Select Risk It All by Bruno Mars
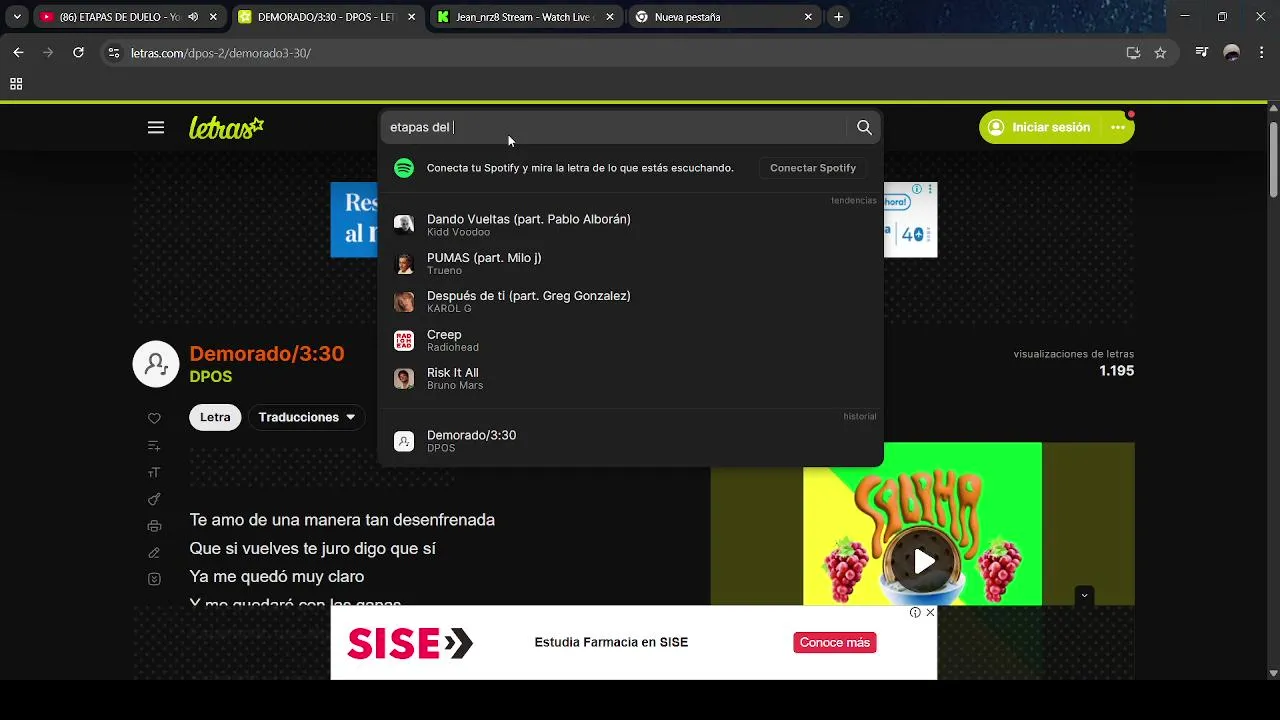The image size is (1280, 720). pos(631,378)
